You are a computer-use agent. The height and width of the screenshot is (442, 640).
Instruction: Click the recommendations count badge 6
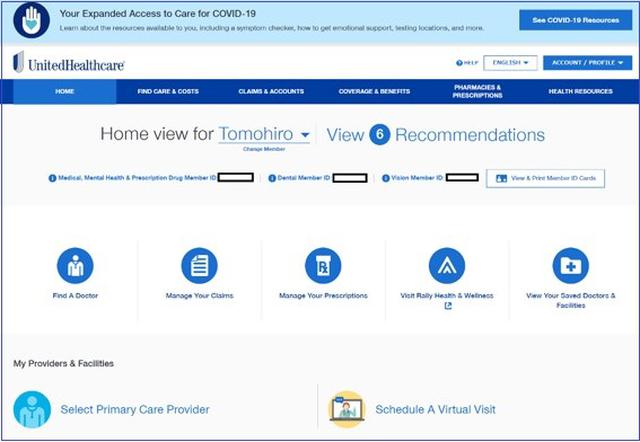tap(380, 134)
